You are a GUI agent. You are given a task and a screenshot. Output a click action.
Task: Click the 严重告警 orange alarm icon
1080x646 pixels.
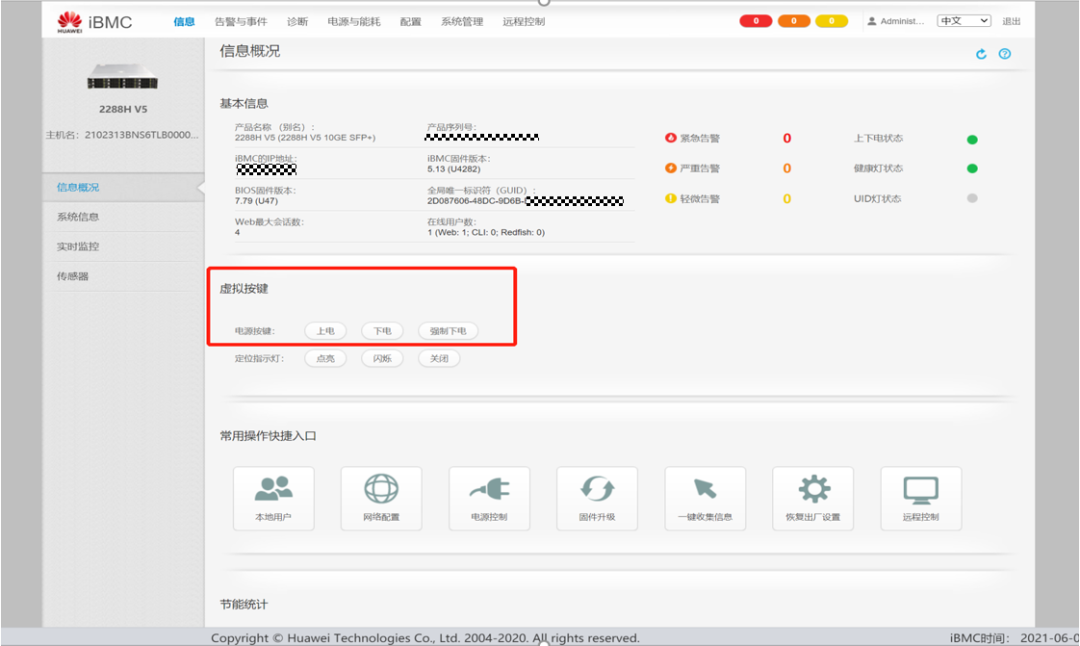(670, 168)
